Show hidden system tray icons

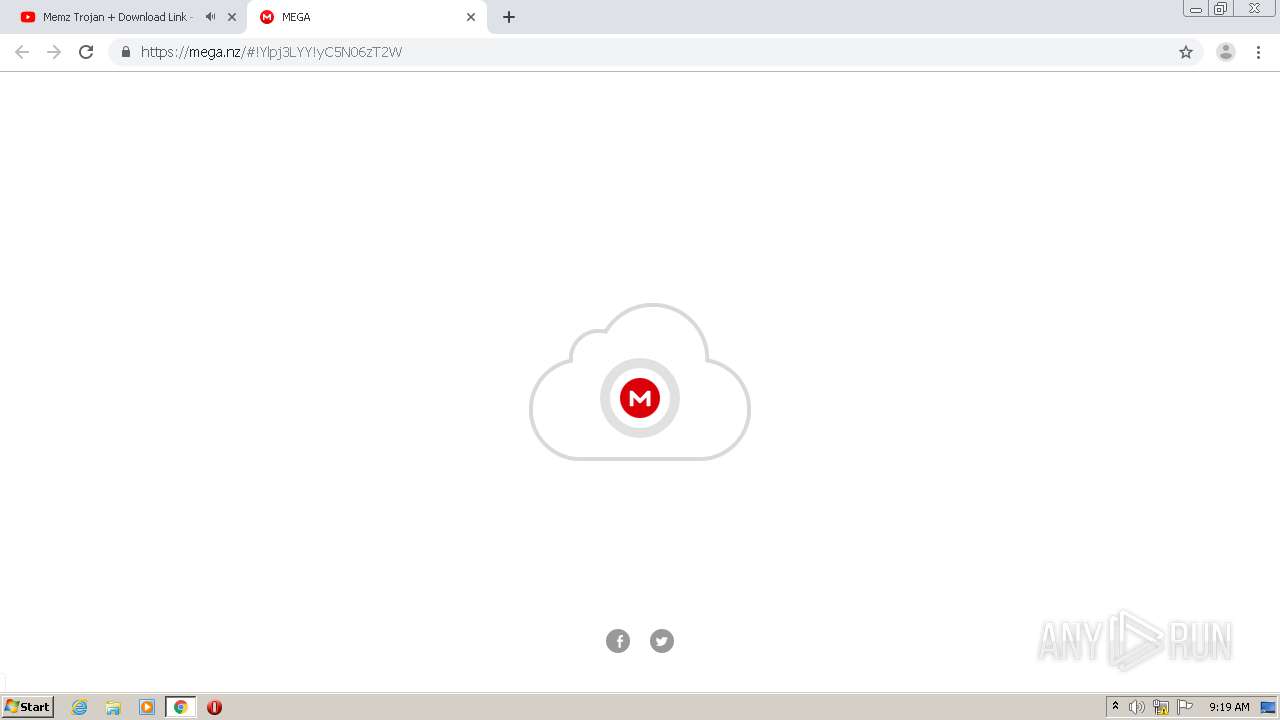1116,707
